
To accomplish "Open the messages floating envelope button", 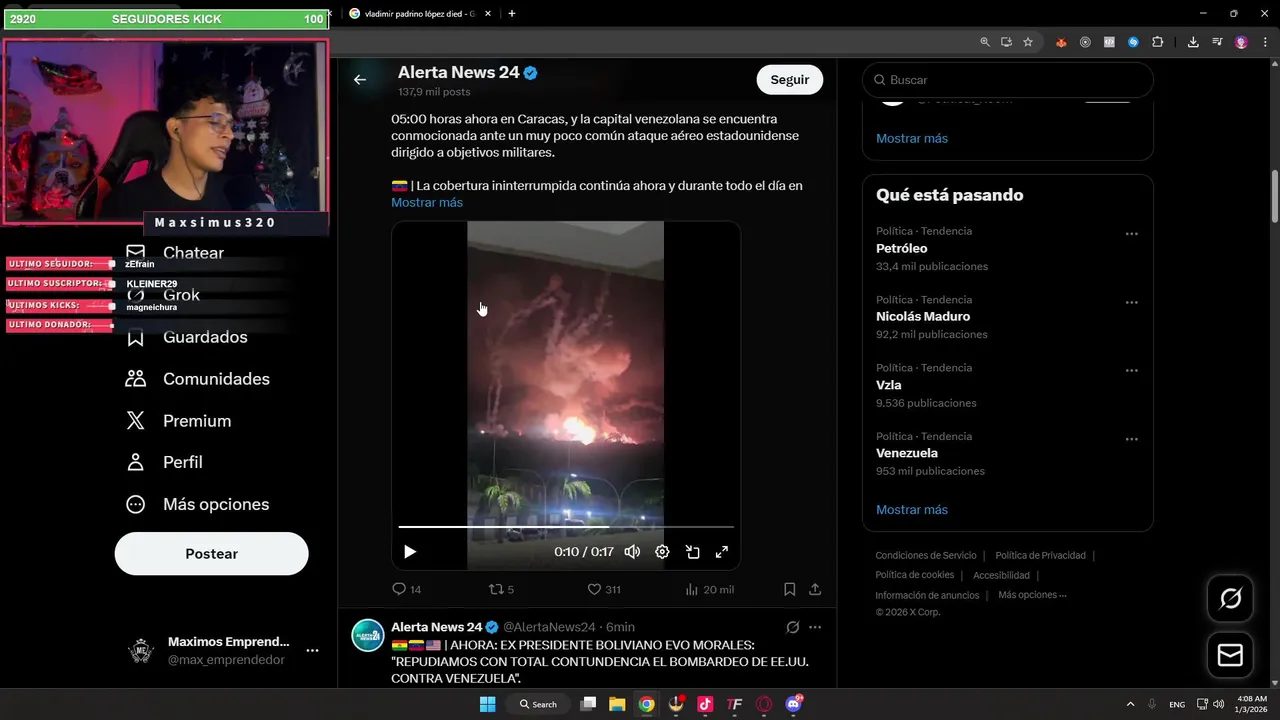I will pos(1230,655).
